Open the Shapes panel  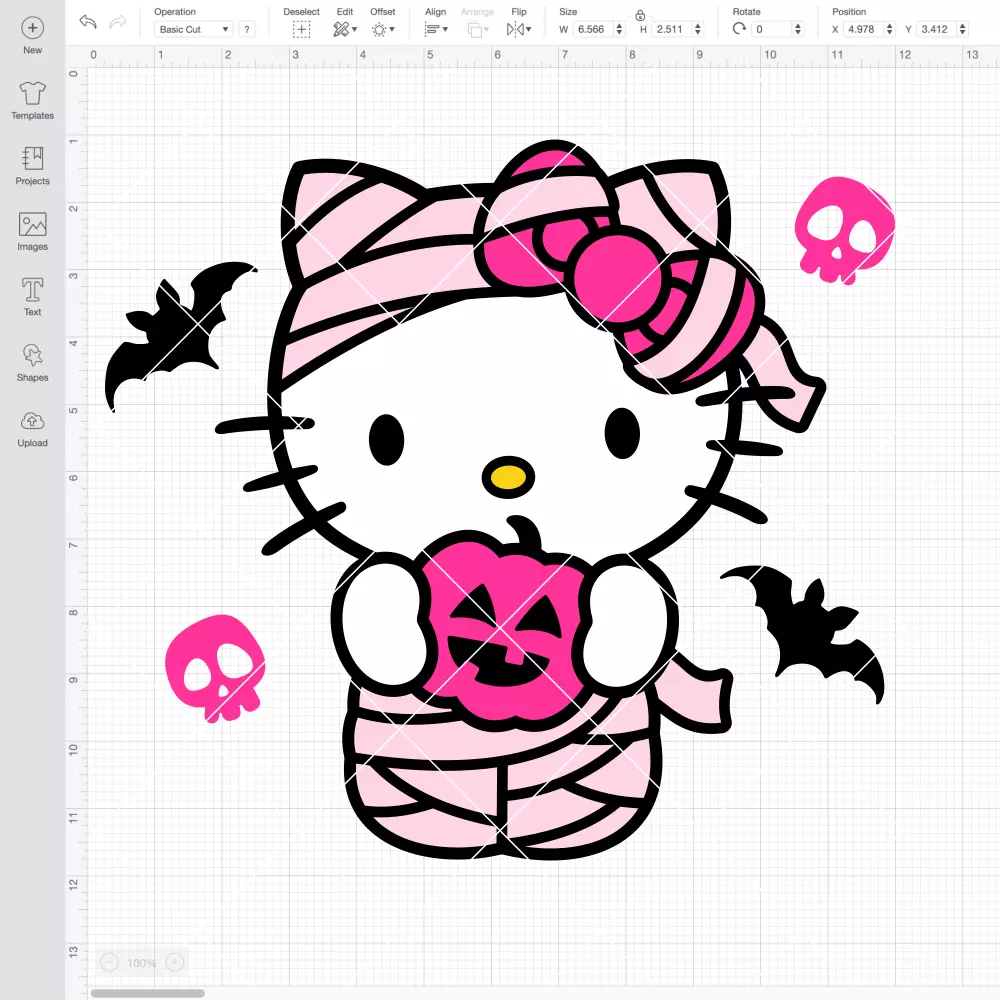coord(33,355)
